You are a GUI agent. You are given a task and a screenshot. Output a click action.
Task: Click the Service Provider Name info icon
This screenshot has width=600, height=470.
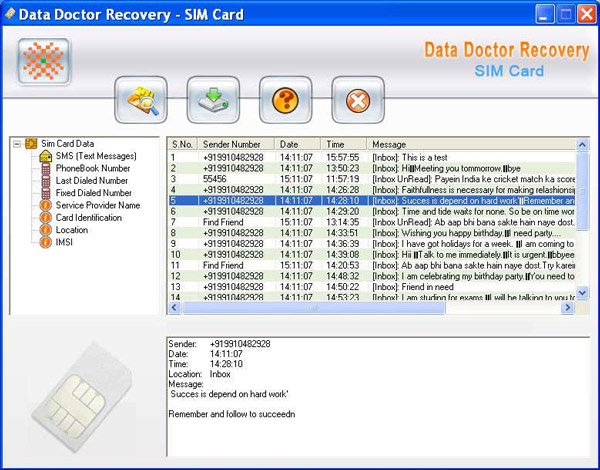46,205
